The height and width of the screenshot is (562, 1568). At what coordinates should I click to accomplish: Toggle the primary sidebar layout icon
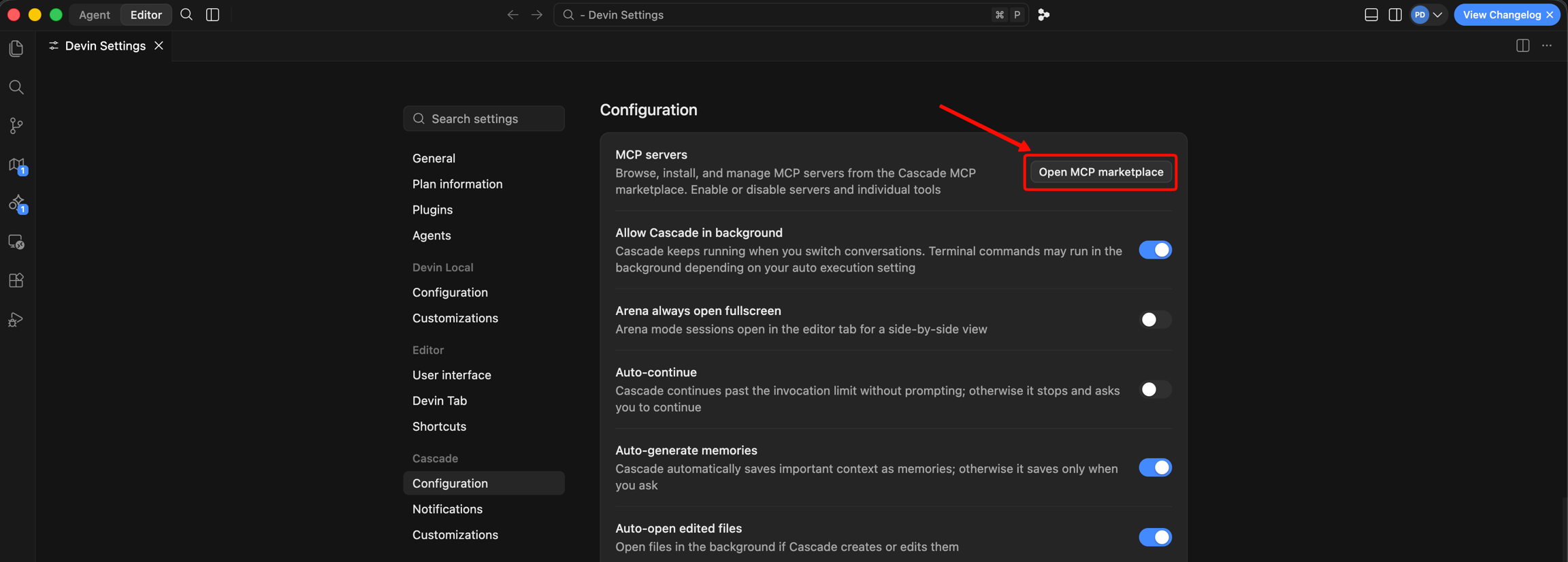(213, 14)
